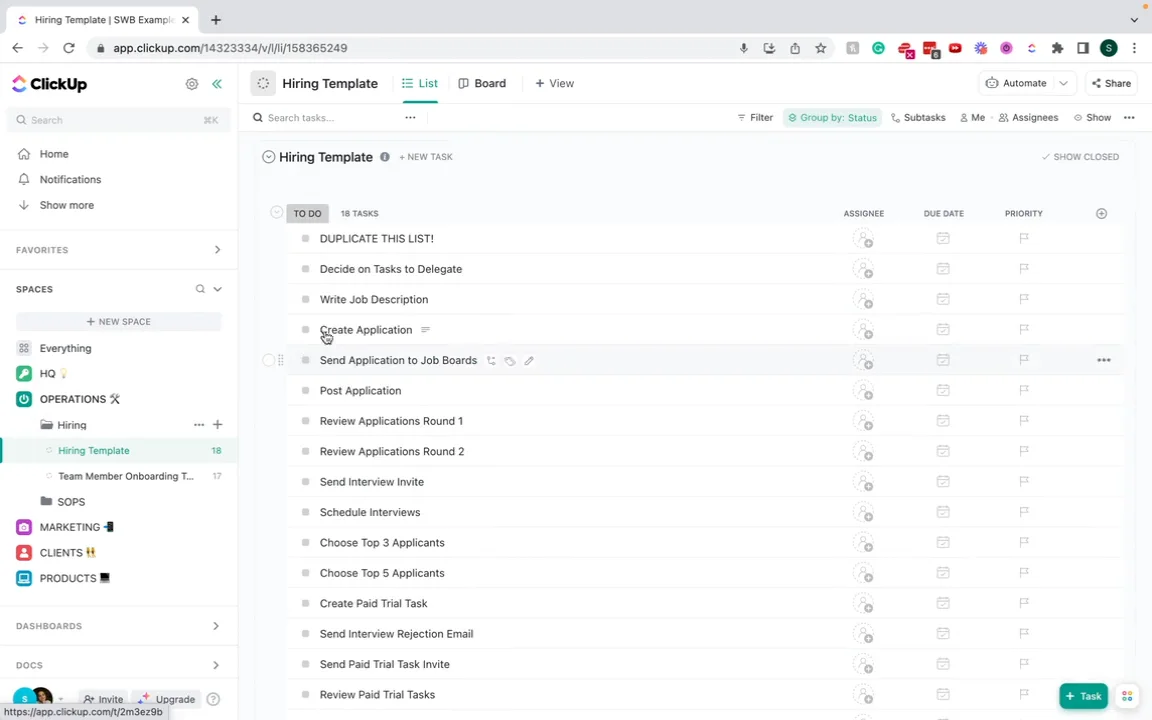This screenshot has width=1152, height=720.
Task: Expand the Favorites section
Action: coord(217,250)
